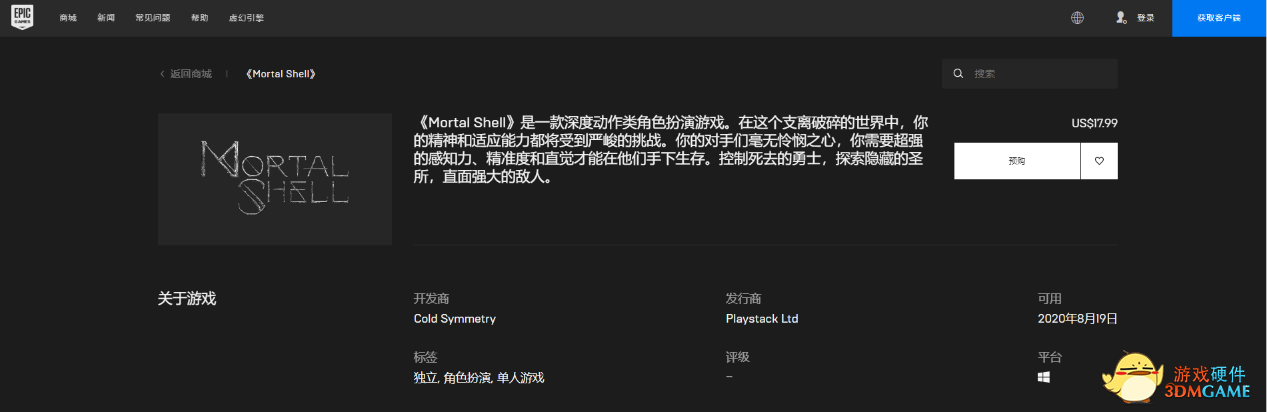
Task: Click the 预购 pre-purchase button
Action: pyautogui.click(x=1017, y=161)
